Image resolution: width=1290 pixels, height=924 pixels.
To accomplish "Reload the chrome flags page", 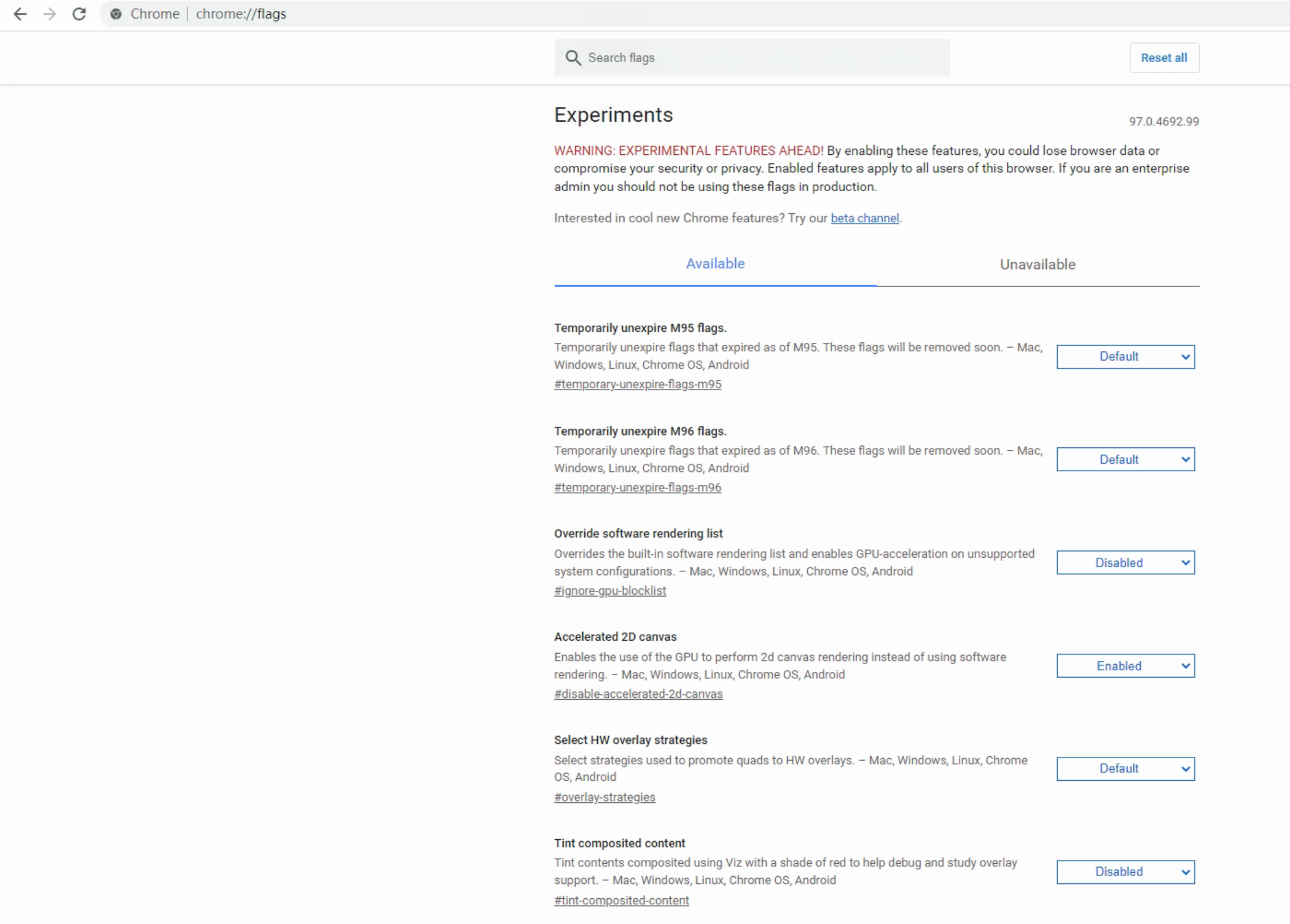I will point(79,14).
